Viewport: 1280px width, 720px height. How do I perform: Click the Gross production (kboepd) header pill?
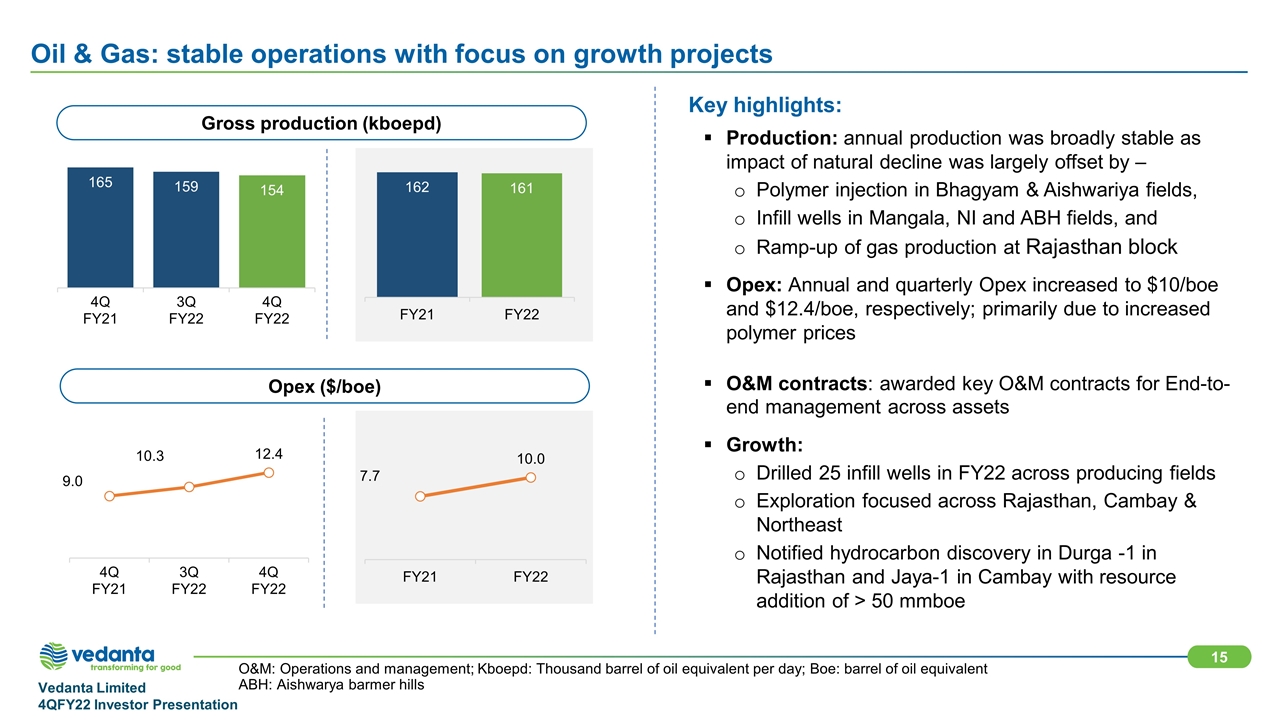(x=322, y=123)
